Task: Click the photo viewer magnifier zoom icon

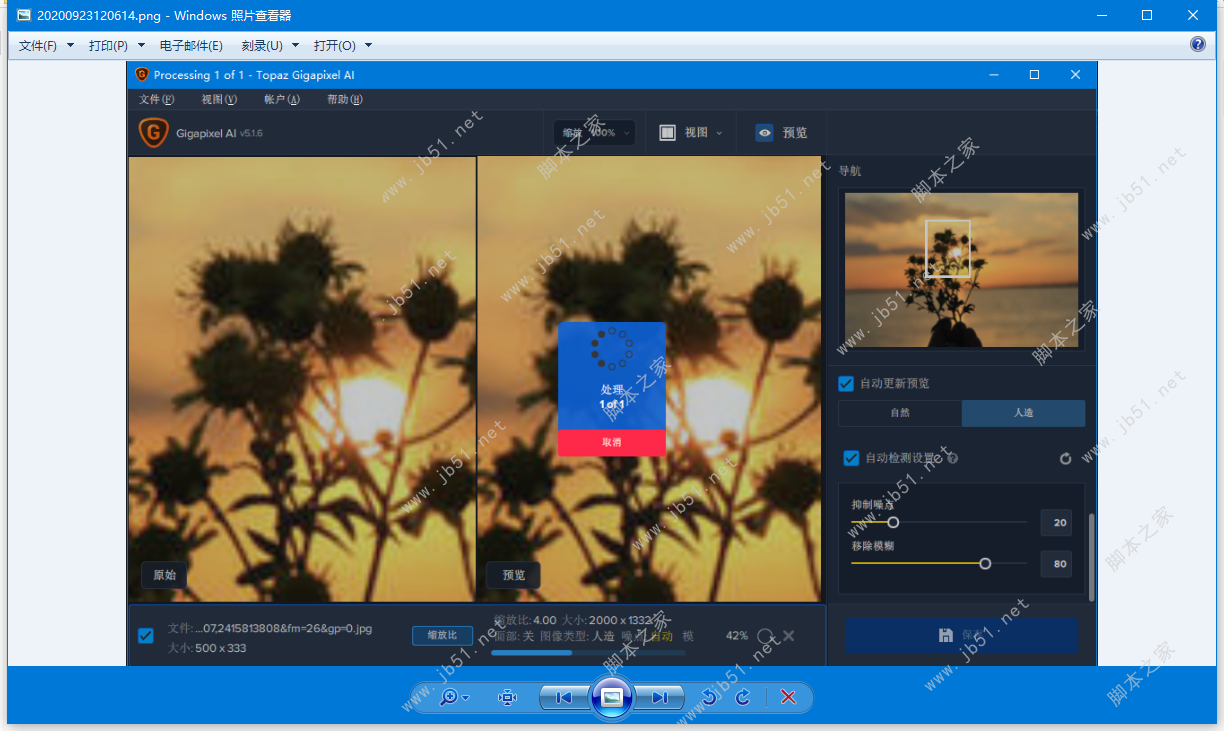Action: coord(449,698)
